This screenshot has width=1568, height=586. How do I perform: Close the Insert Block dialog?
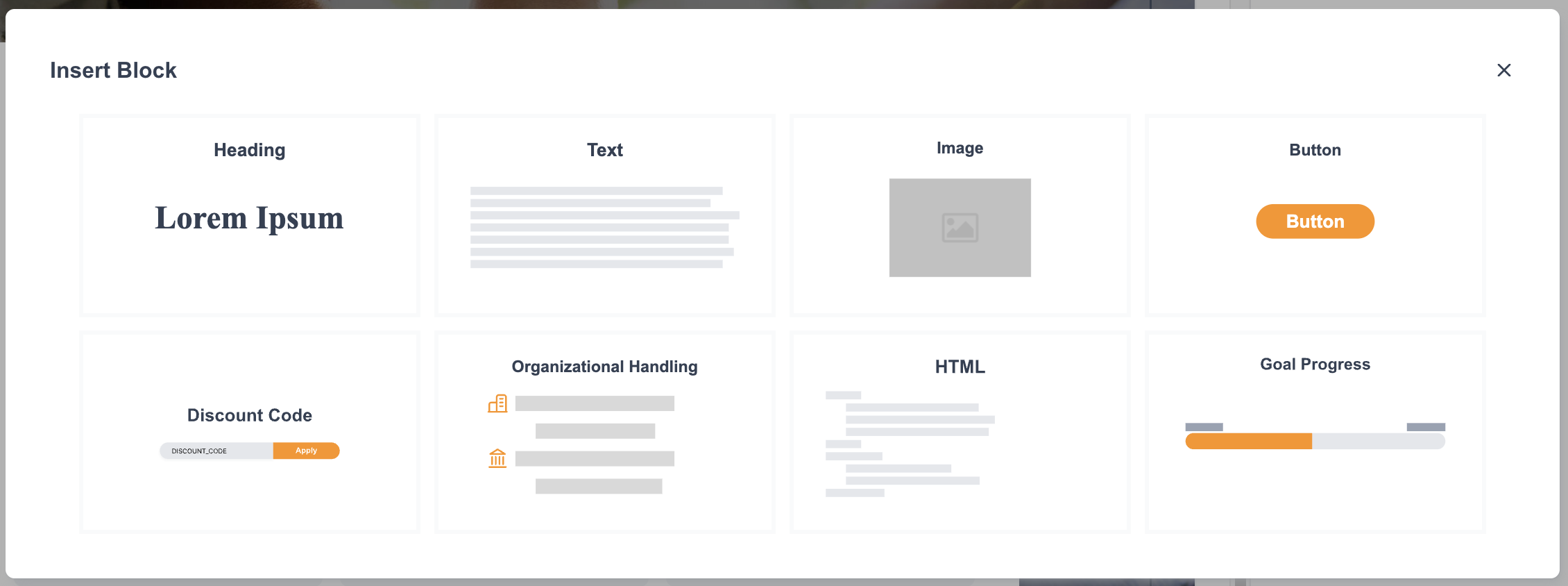pyautogui.click(x=1503, y=70)
